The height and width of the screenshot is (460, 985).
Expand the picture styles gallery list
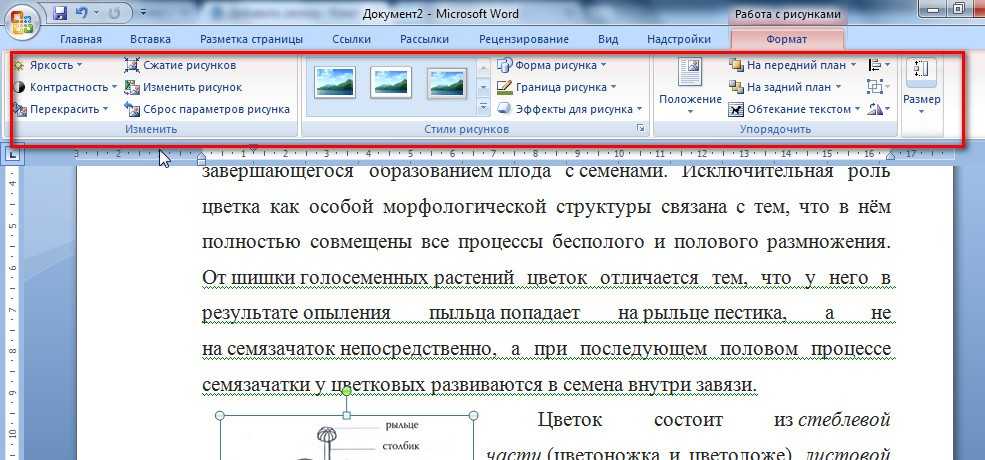click(x=483, y=107)
